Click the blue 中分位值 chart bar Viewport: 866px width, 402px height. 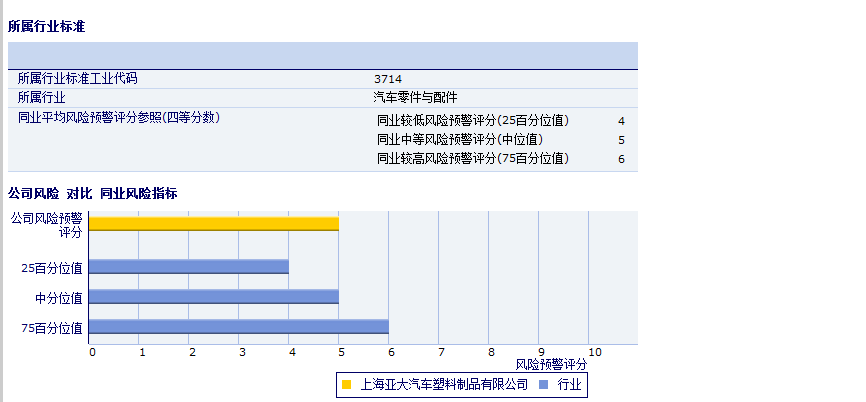(214, 297)
